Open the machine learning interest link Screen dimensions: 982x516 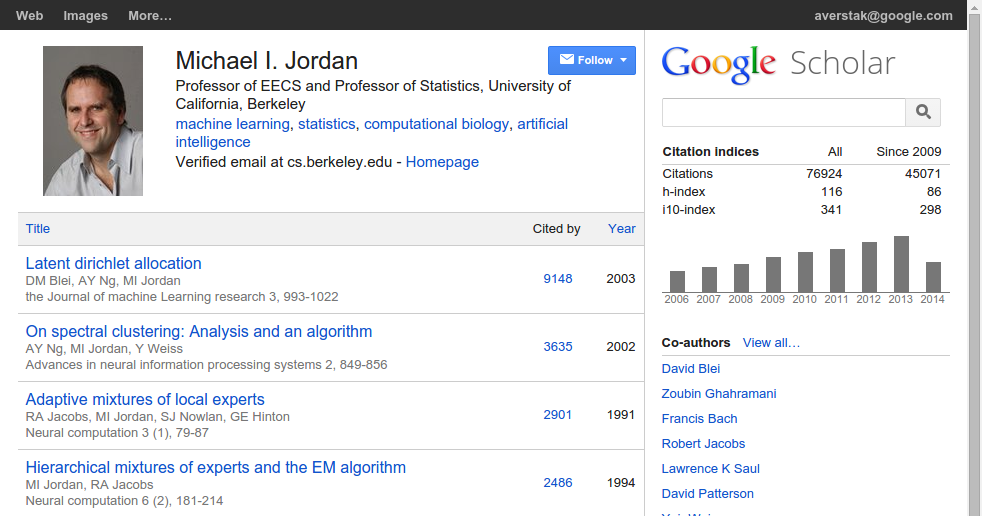coord(232,124)
